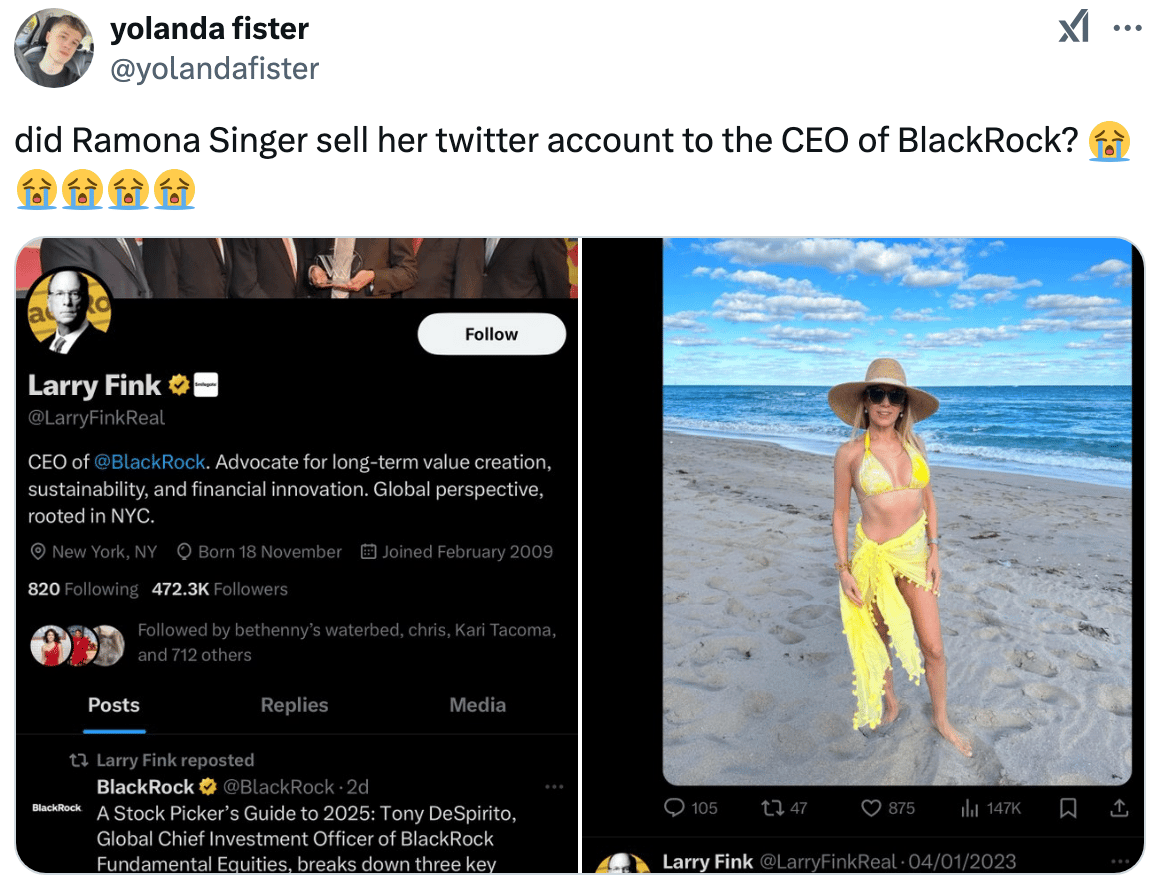Open the @BlackRock mention link in bio
This screenshot has height=892, width=1170.
(150, 462)
